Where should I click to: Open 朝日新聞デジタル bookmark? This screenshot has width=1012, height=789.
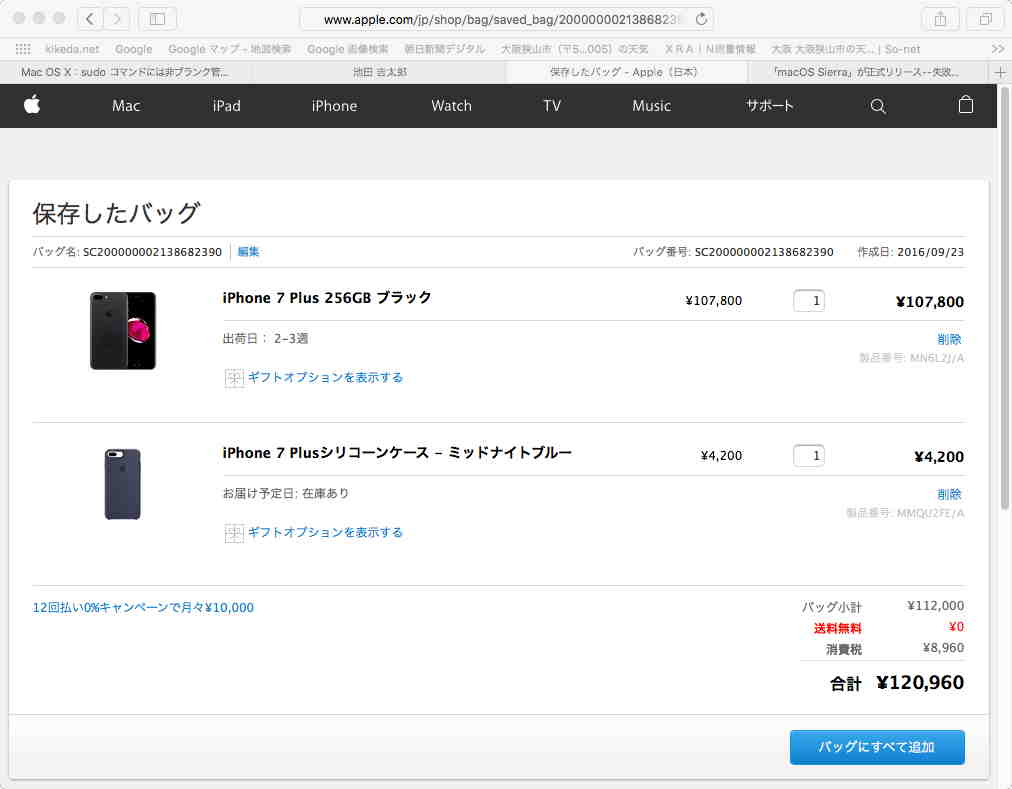pyautogui.click(x=444, y=49)
